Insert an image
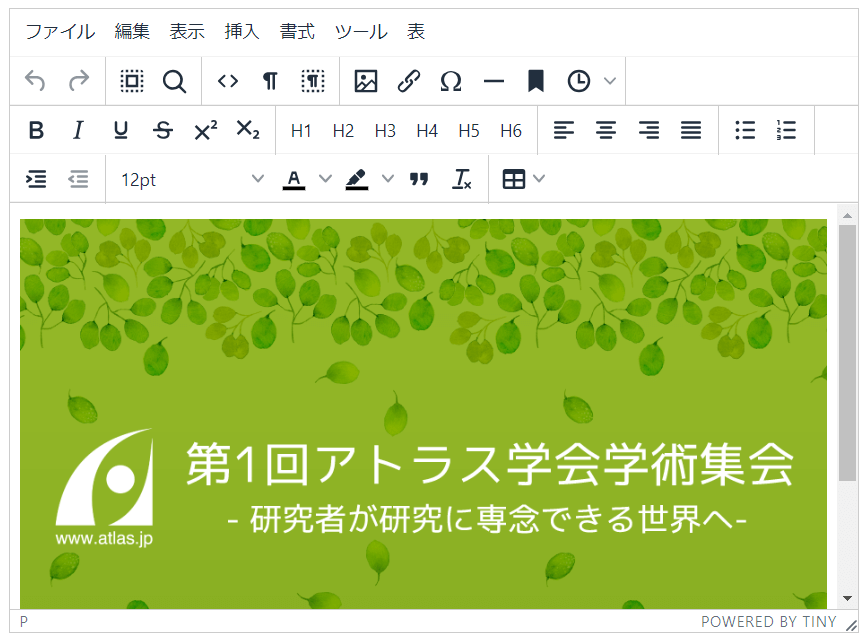Screen dimensions: 866x641 (x=367, y=81)
